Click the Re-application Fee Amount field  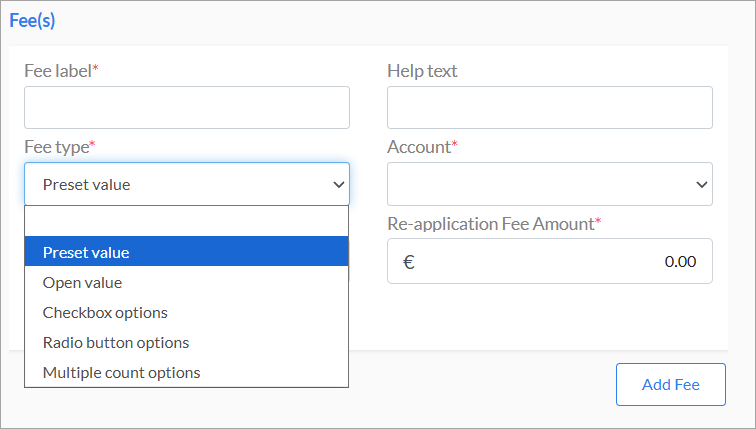(x=550, y=261)
